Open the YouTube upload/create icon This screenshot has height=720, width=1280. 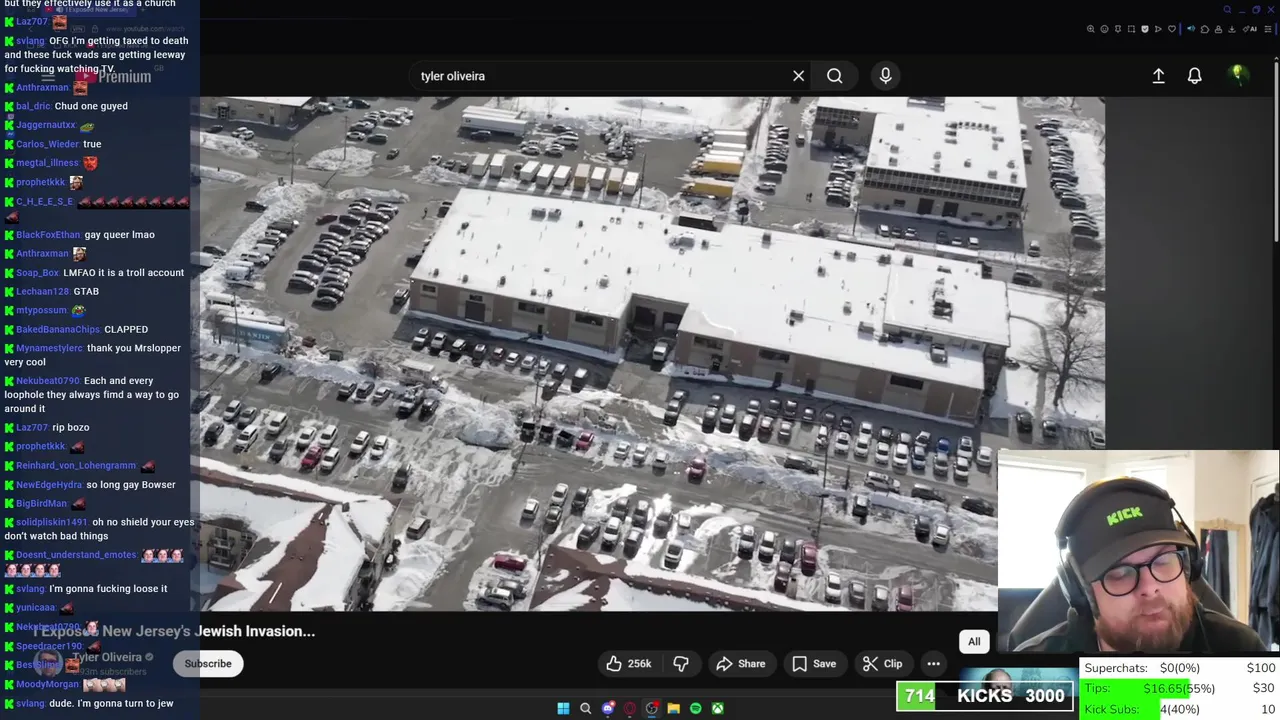[x=1158, y=76]
